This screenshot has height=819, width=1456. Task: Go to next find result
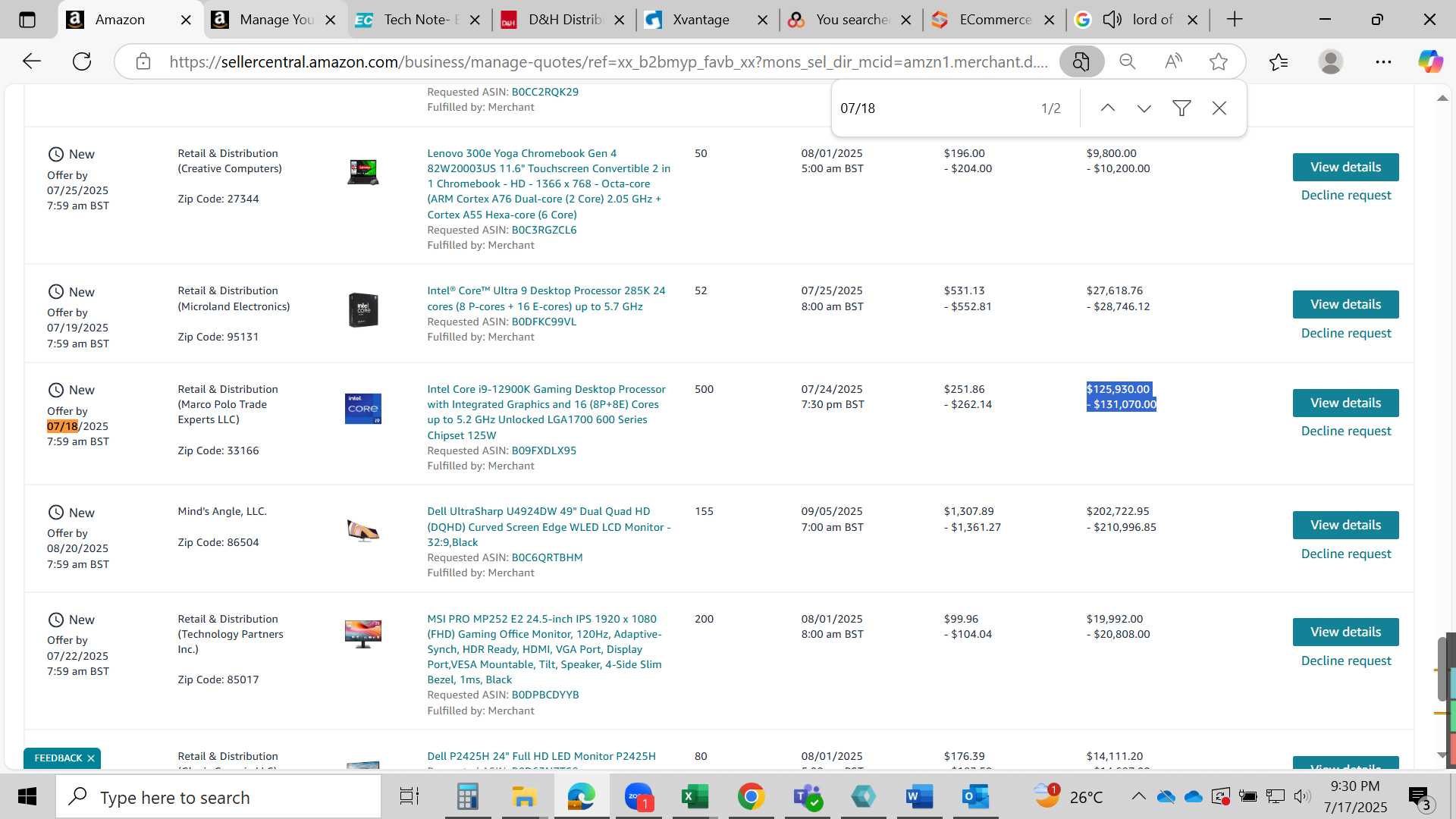[1144, 108]
